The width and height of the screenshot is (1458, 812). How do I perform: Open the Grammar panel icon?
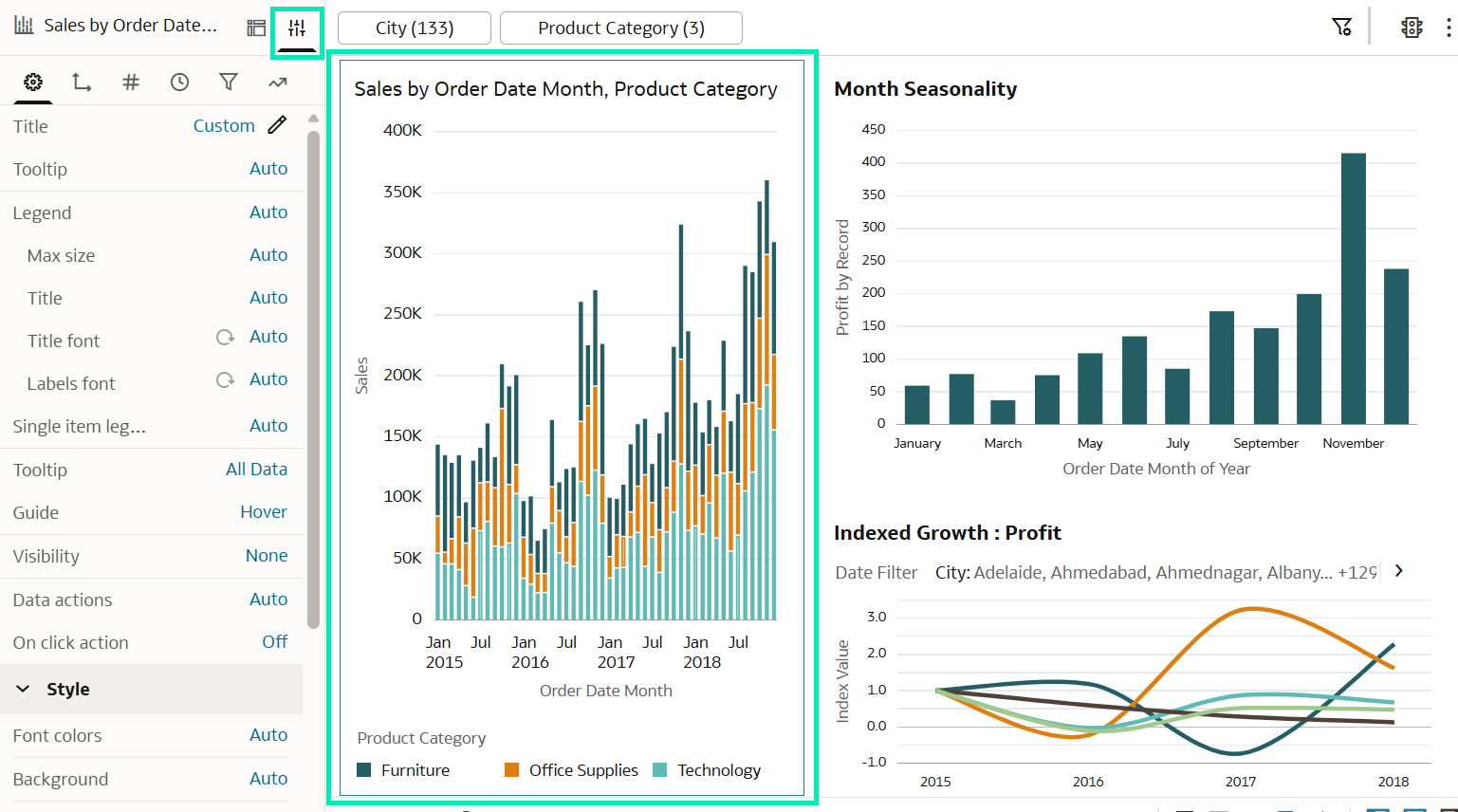(x=256, y=28)
